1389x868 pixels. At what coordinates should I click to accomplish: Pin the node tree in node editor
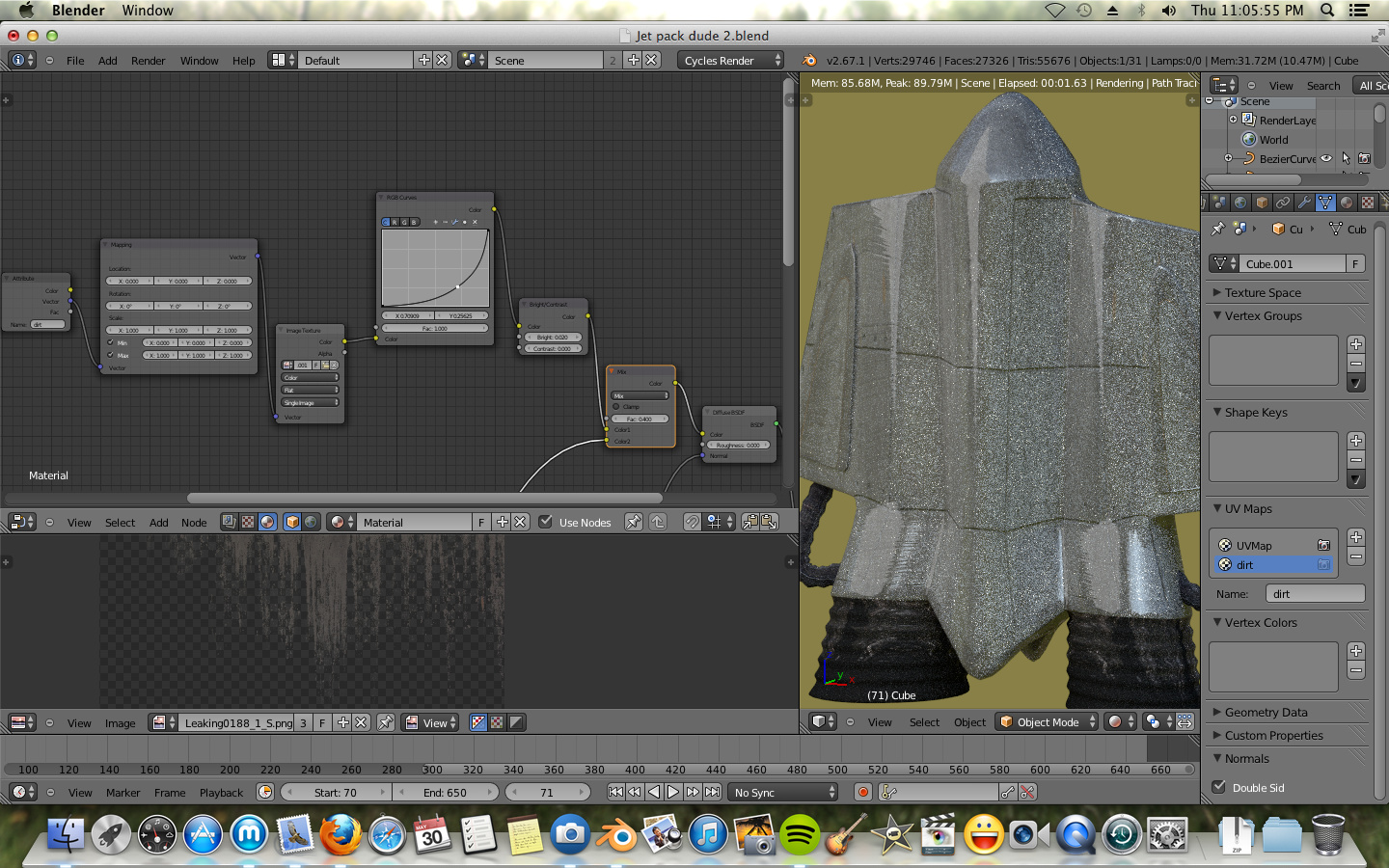click(x=633, y=522)
